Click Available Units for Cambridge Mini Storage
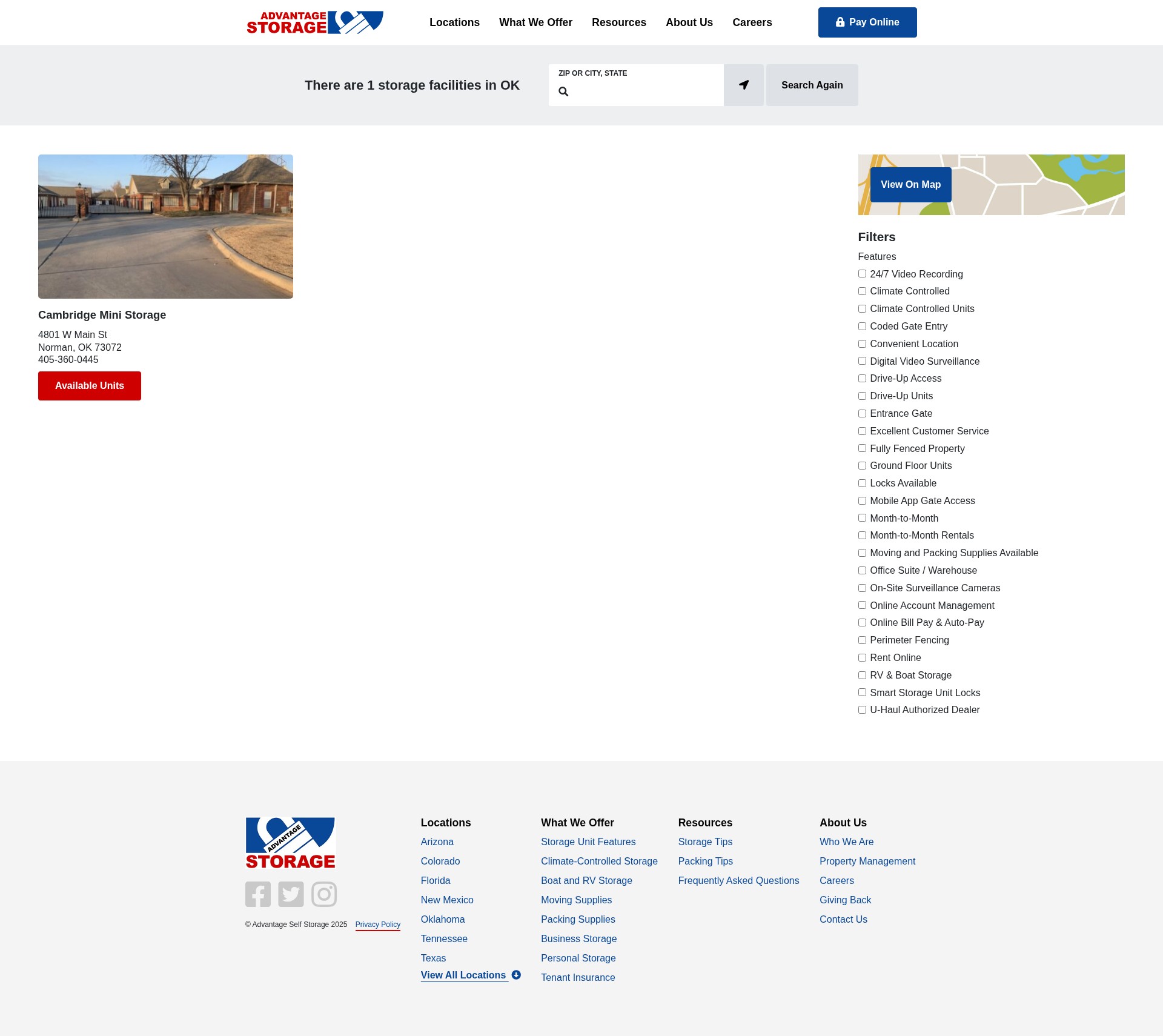 click(90, 386)
